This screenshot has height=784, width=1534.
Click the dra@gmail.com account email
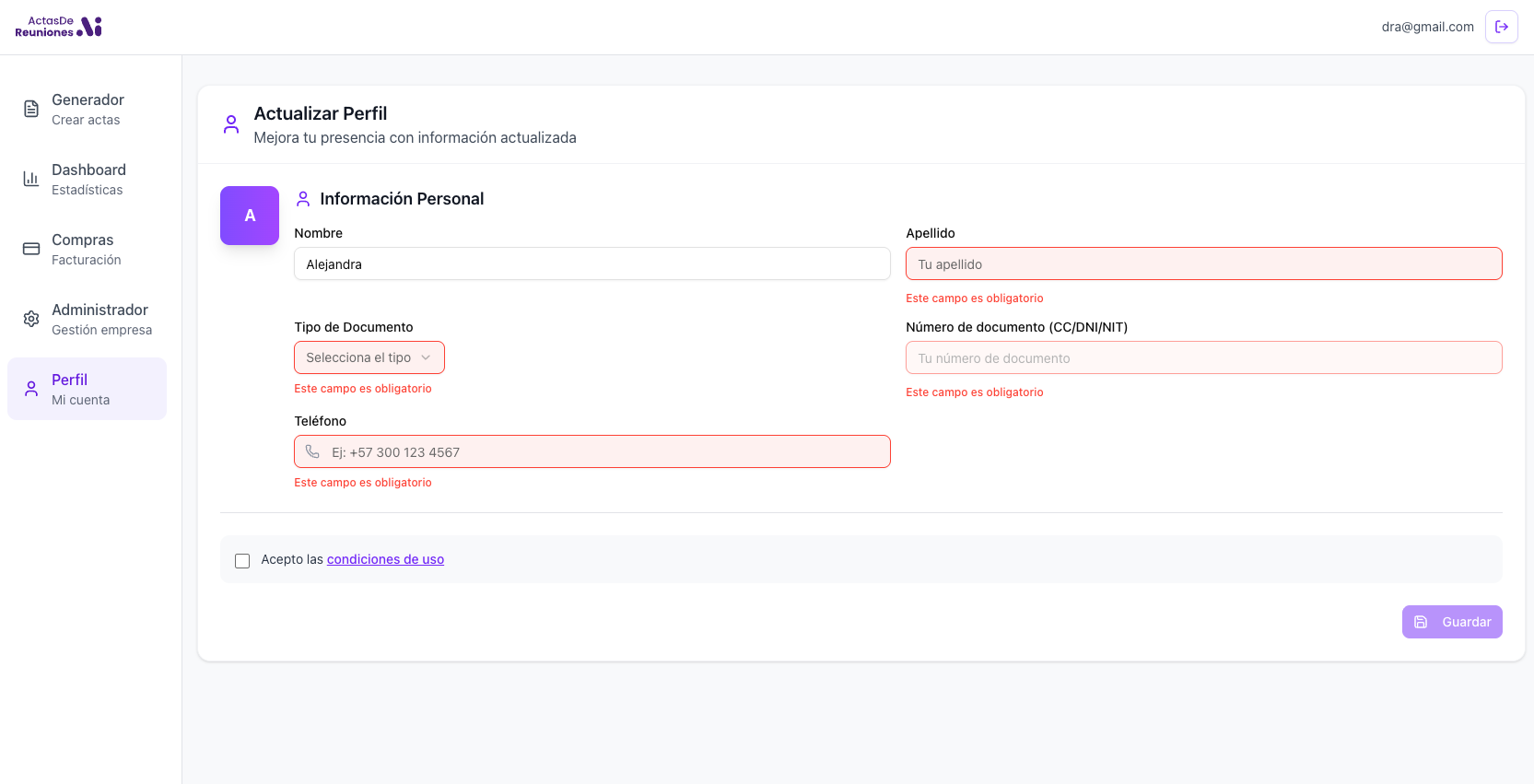click(x=1427, y=27)
